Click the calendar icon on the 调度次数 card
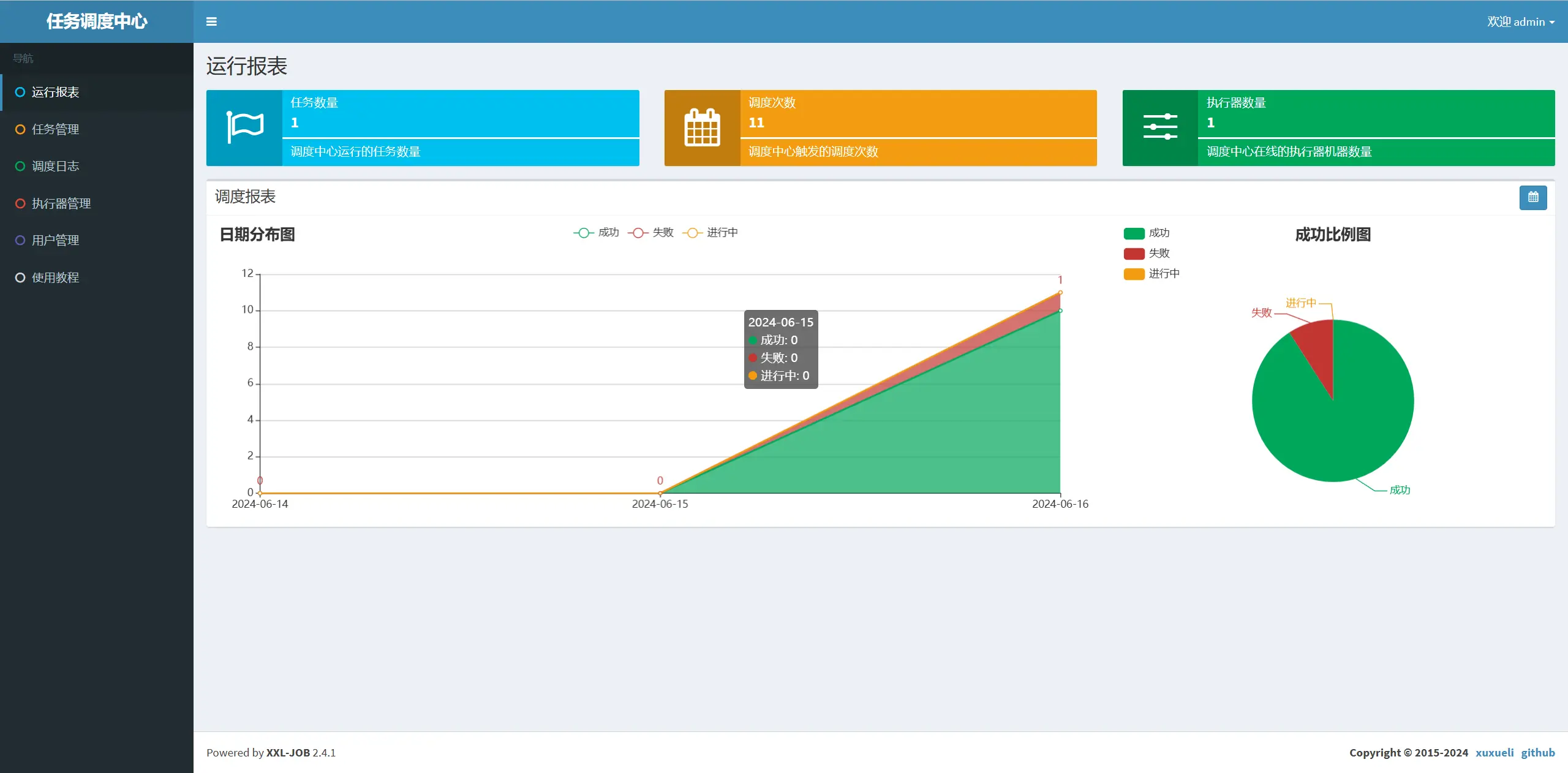Screen dimensions: 1568x773 click(x=702, y=127)
